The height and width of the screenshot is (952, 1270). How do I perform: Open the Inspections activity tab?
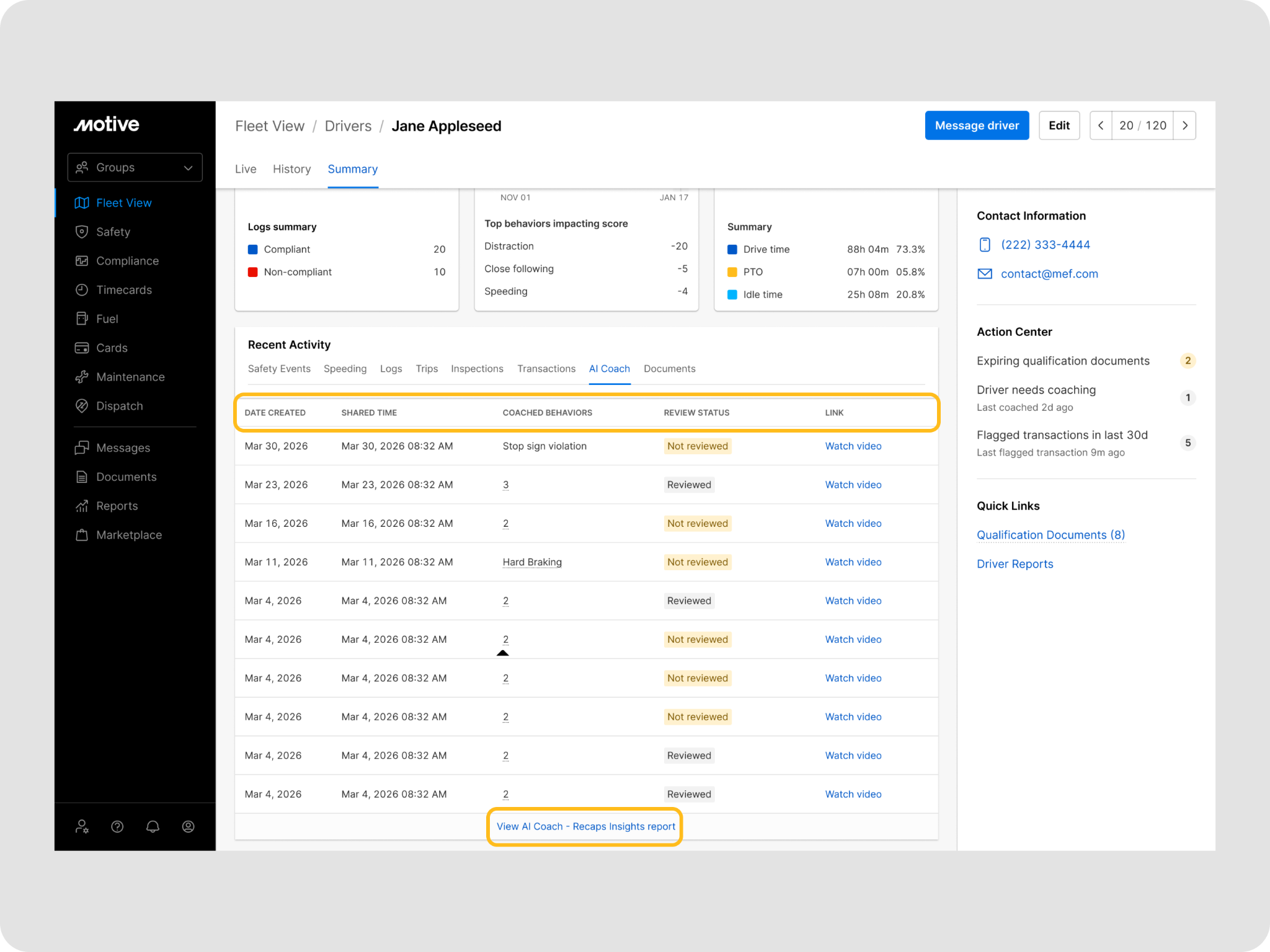click(x=477, y=369)
